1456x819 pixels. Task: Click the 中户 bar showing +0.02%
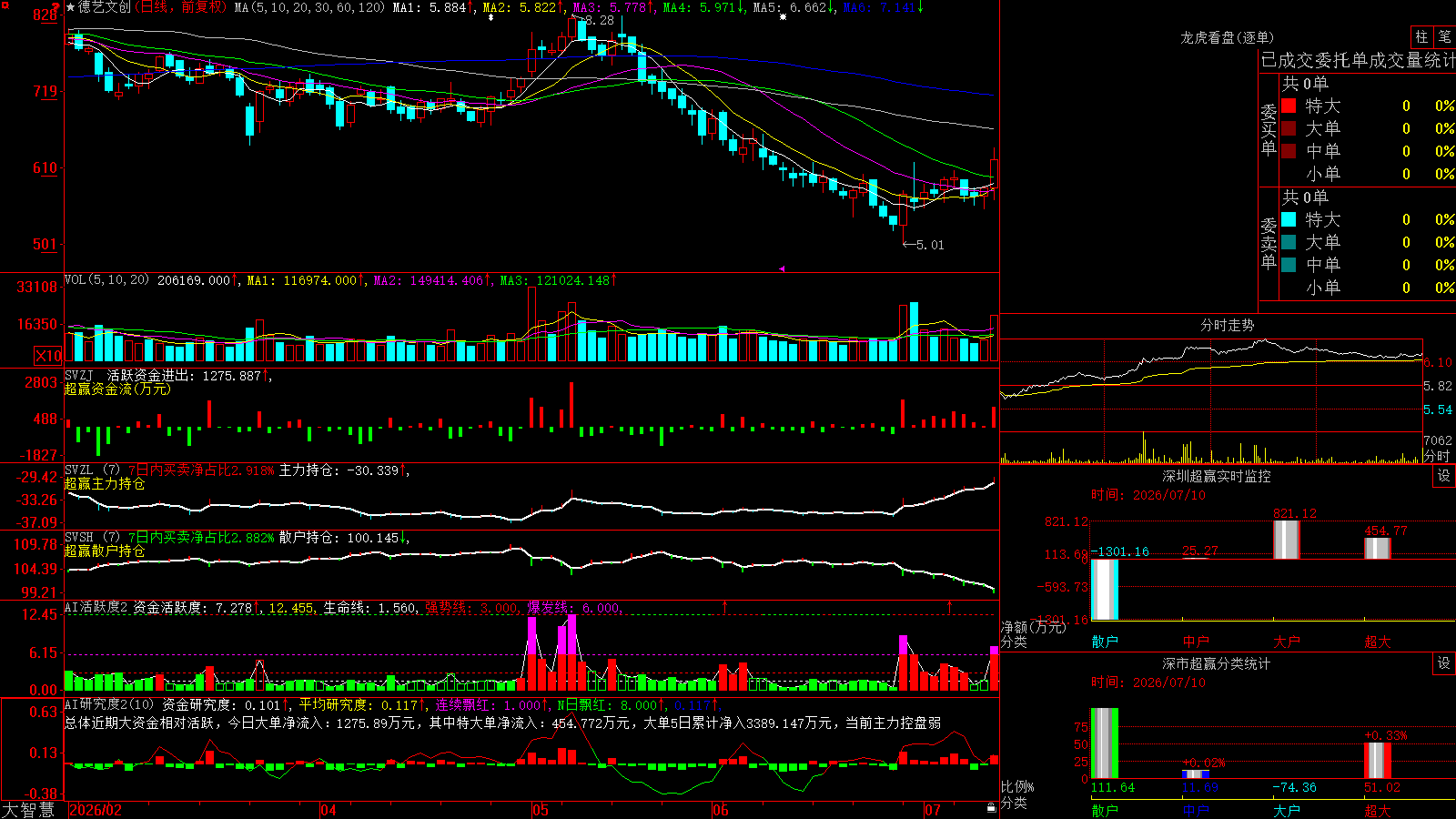(x=1196, y=774)
